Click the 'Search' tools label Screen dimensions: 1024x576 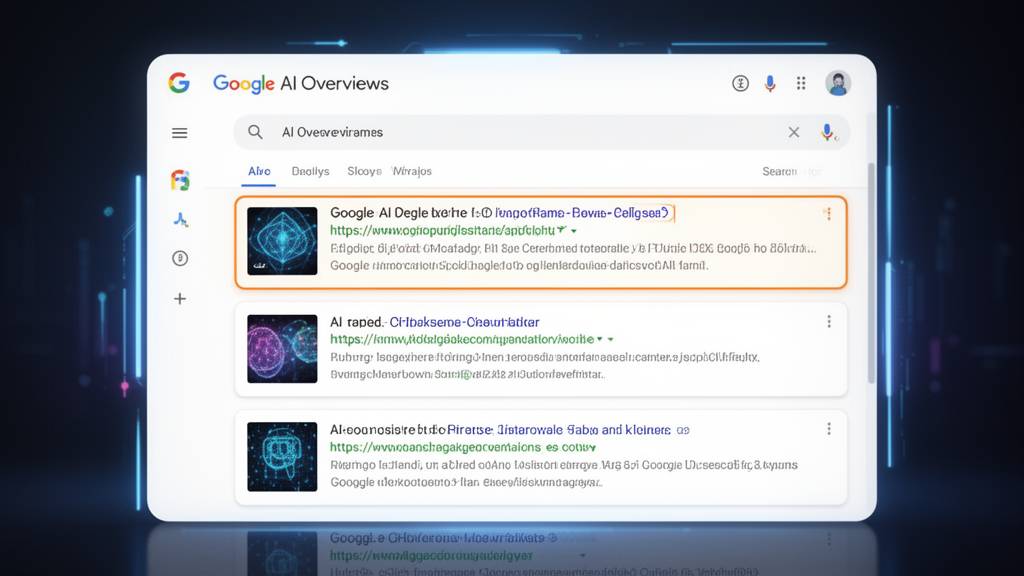click(779, 171)
